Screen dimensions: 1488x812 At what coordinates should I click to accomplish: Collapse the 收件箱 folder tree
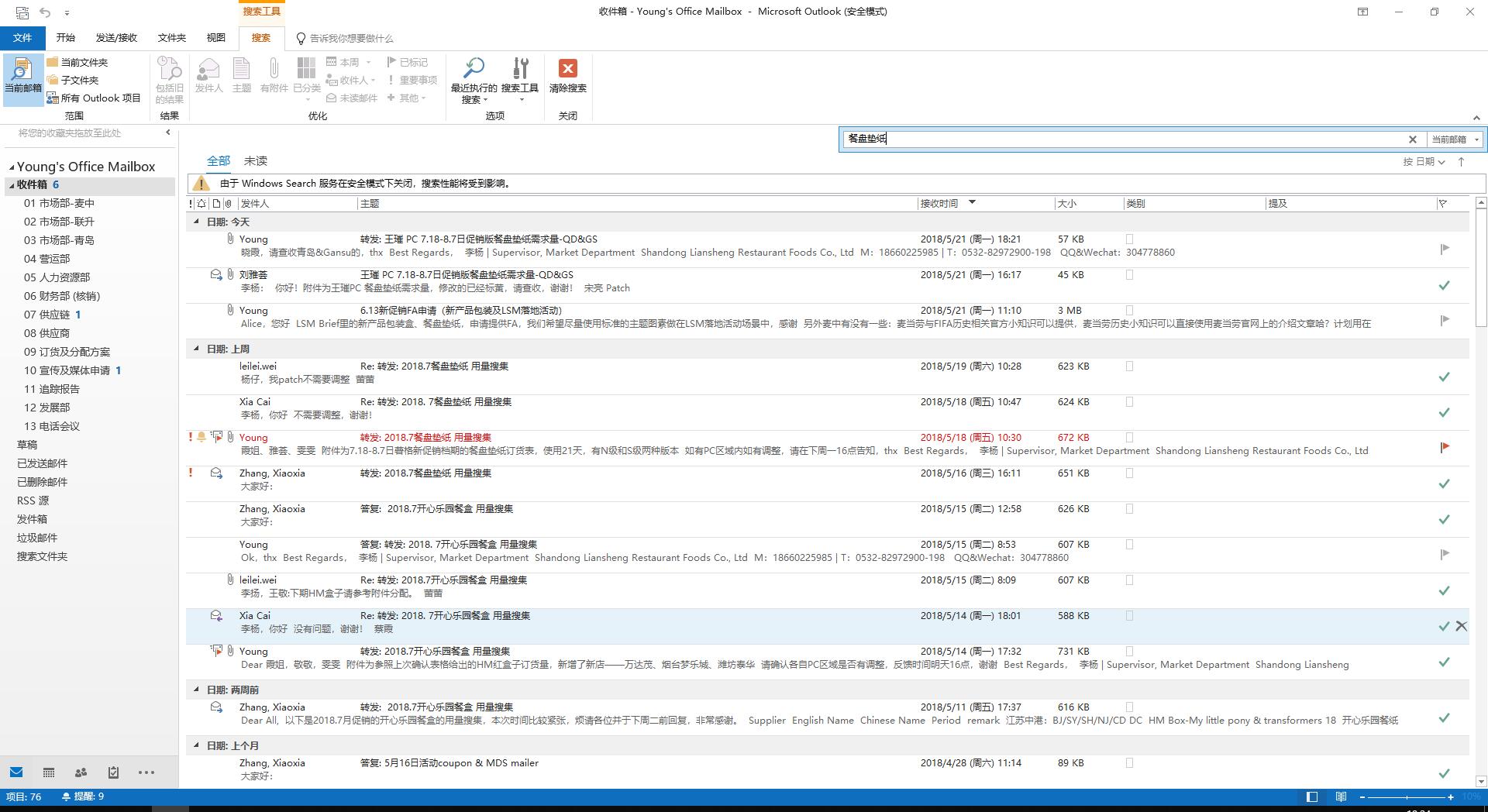pos(12,185)
